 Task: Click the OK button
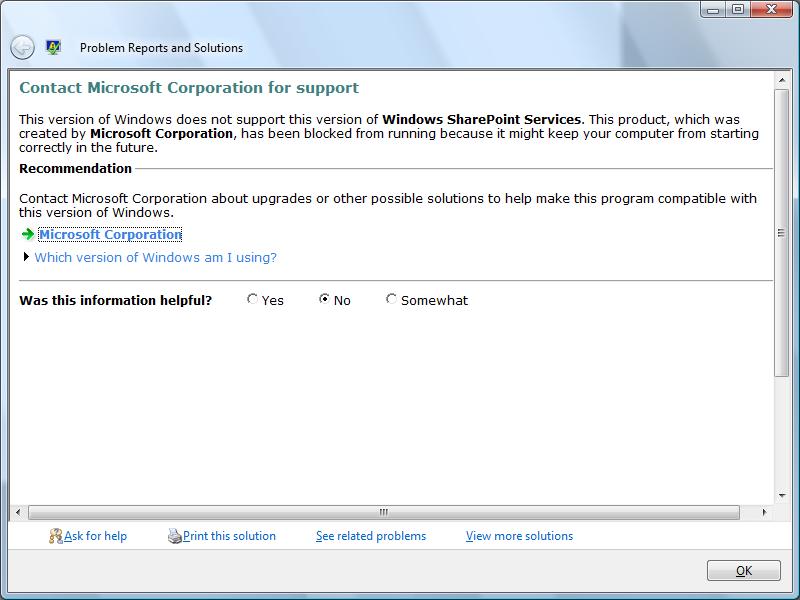(743, 569)
